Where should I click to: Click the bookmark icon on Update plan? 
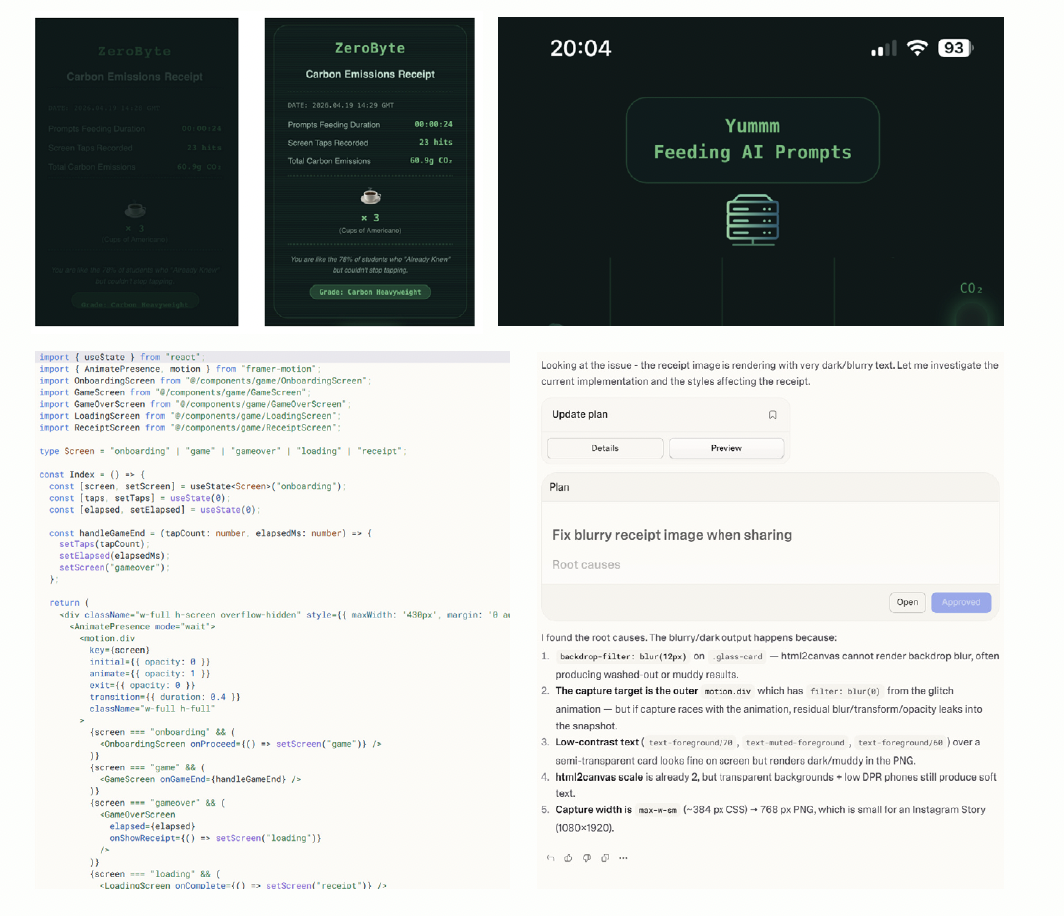click(x=772, y=415)
